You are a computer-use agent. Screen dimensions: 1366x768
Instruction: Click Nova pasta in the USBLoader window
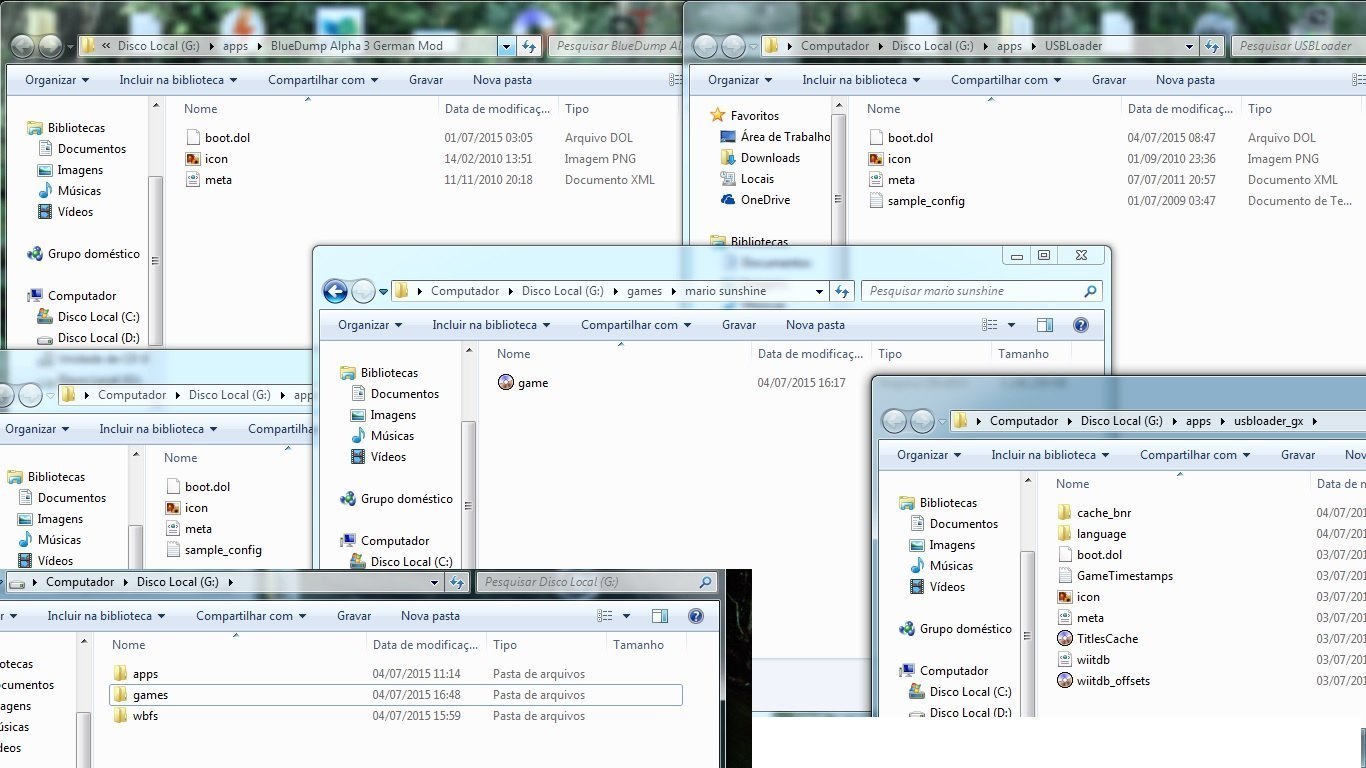pos(1185,80)
